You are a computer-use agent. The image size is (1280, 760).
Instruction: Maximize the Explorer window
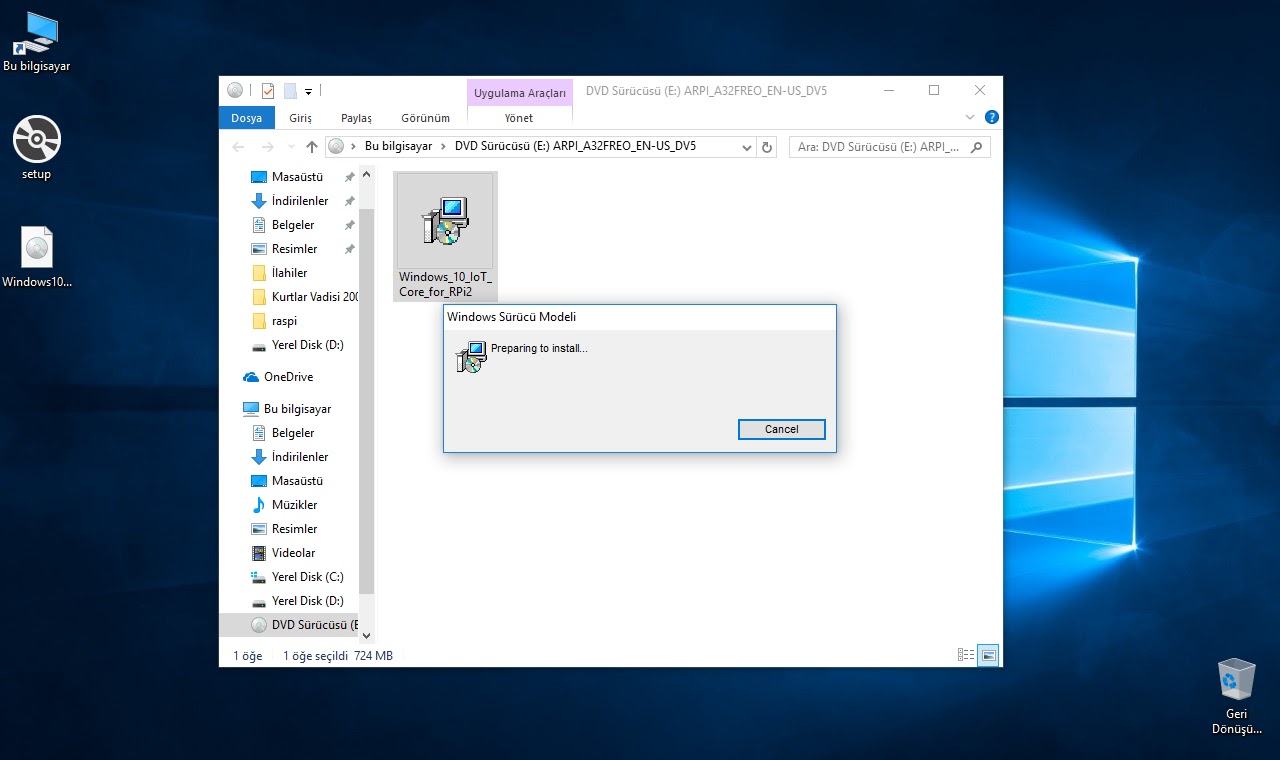(x=934, y=90)
